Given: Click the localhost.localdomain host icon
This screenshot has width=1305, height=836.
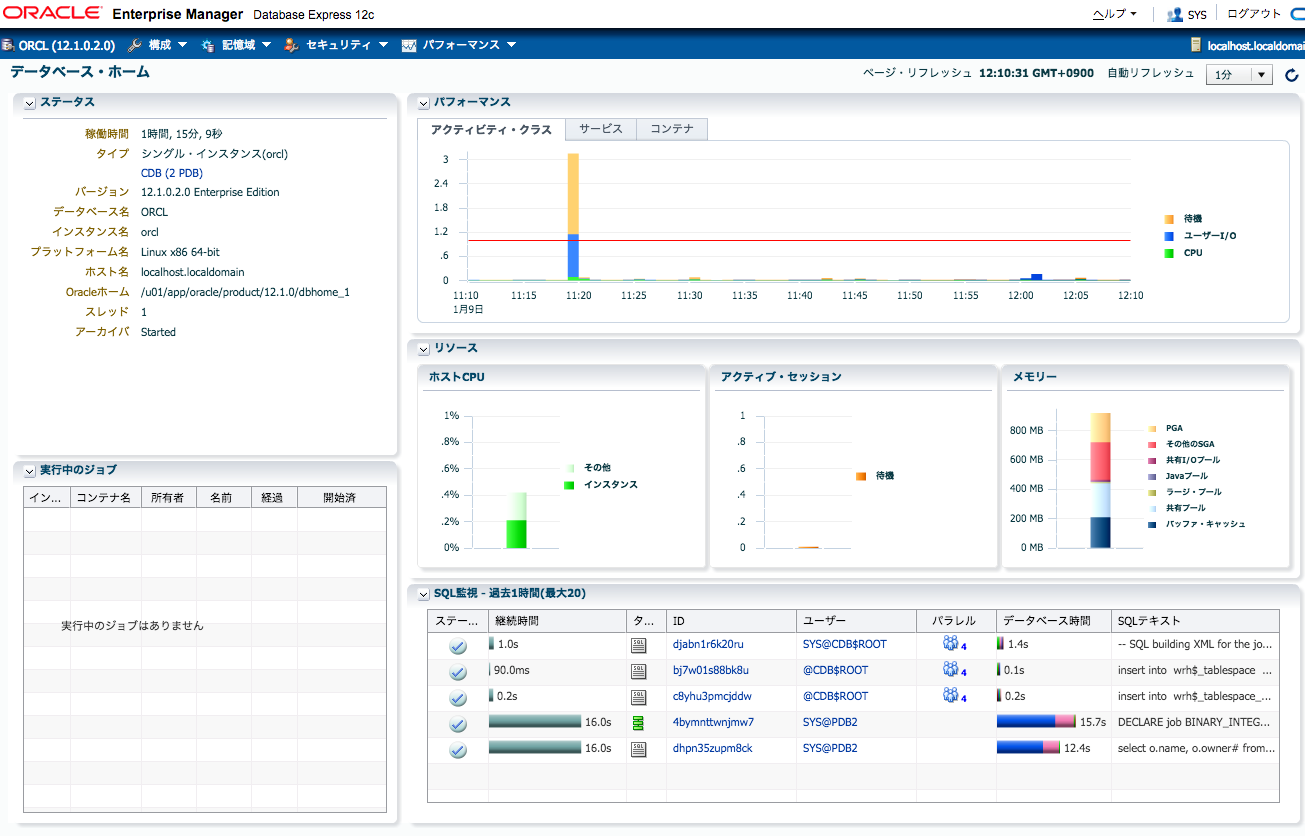Looking at the screenshot, I should click(1195, 45).
